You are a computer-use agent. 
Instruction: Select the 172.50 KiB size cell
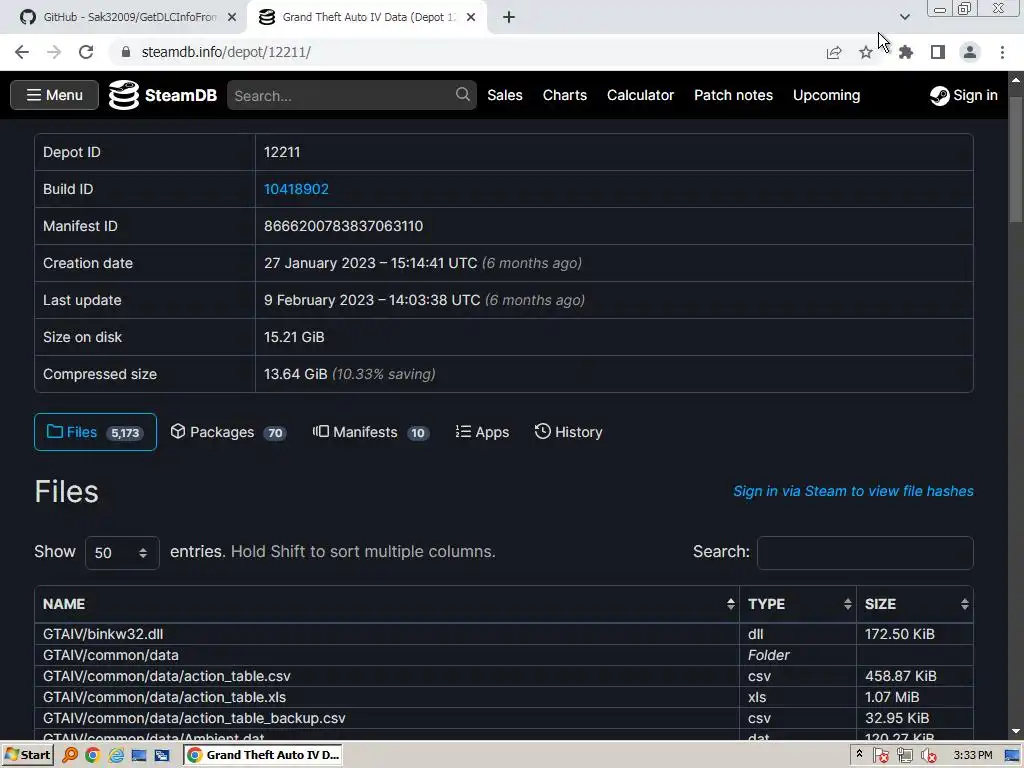pos(915,634)
